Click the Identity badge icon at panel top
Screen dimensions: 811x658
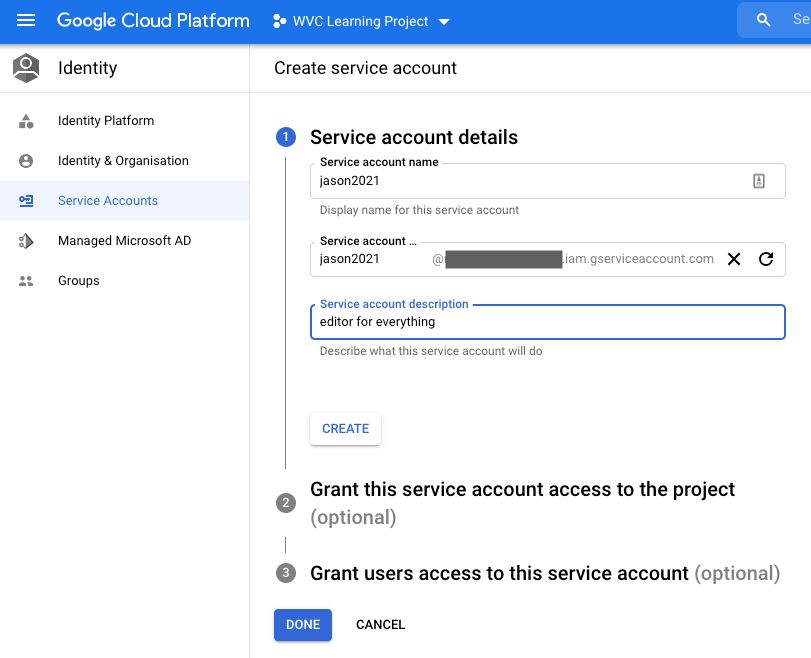[x=25, y=67]
